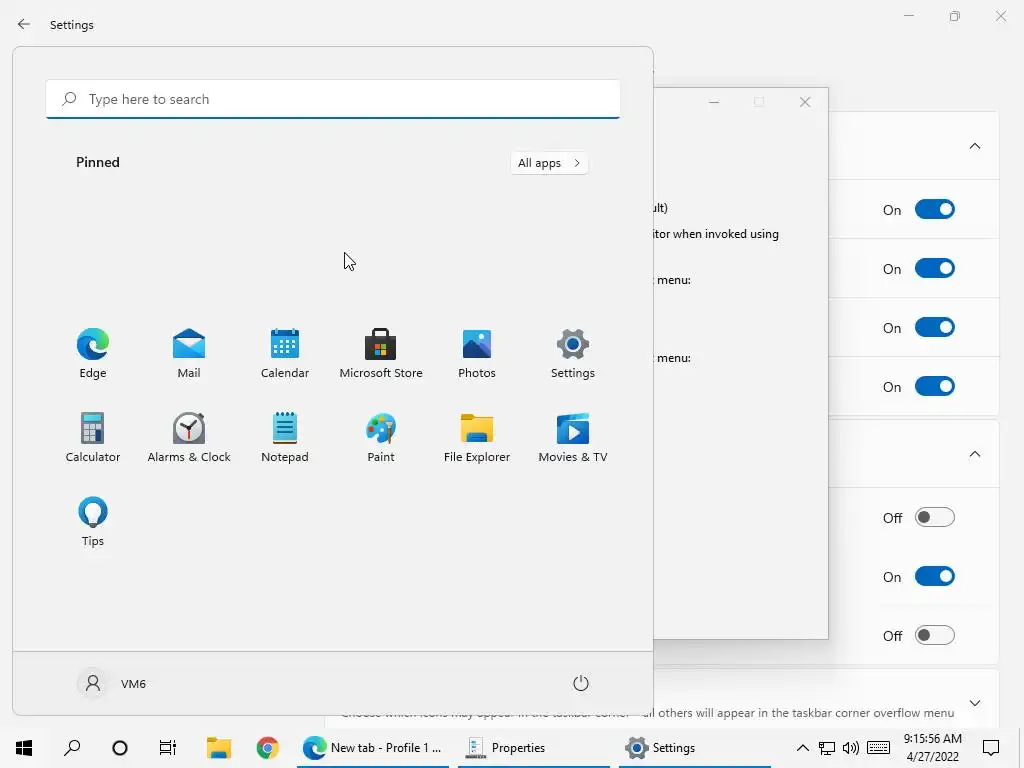Turn off the first On toggle in Settings
Viewport: 1024px width, 768px height.
coord(935,210)
